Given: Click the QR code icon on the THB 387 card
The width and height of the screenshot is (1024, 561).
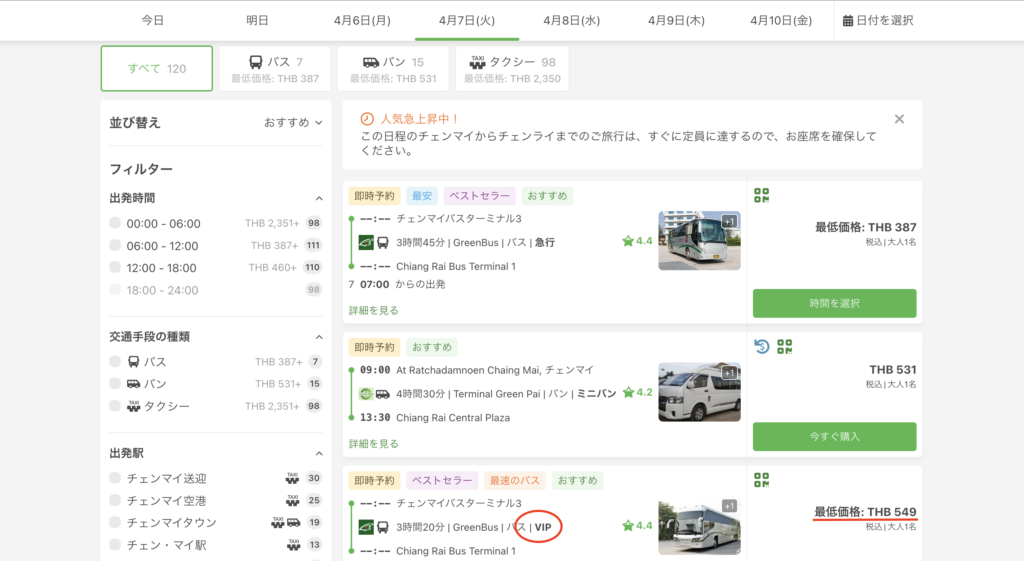Looking at the screenshot, I should point(761,195).
